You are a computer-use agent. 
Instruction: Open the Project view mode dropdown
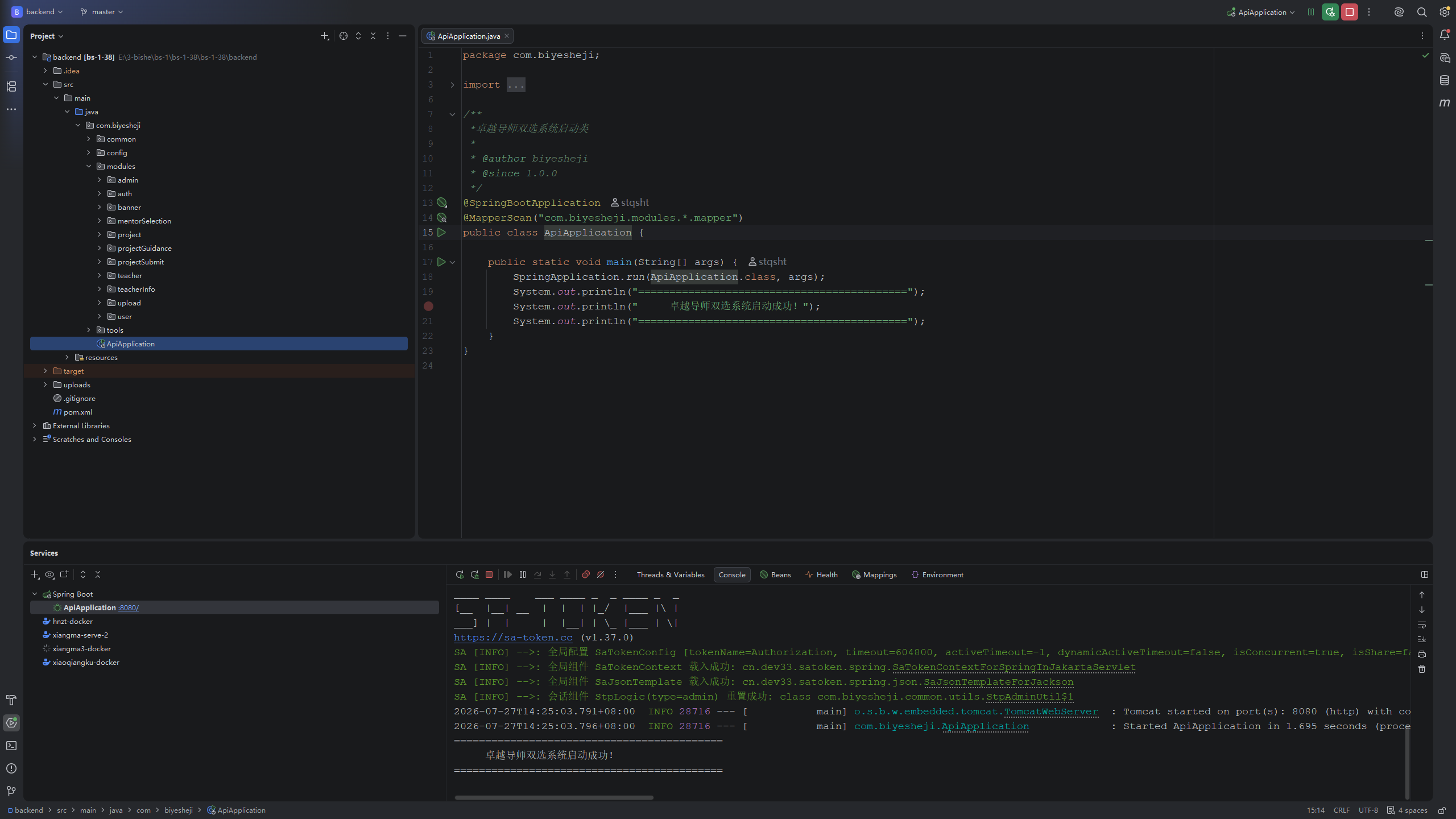tap(47, 36)
